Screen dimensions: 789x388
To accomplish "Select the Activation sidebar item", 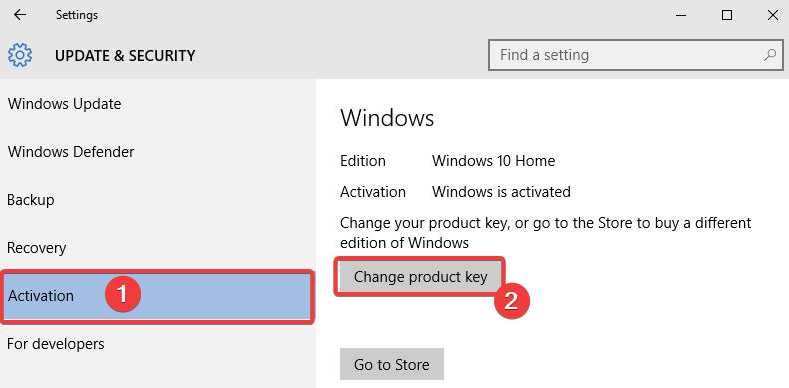I will click(x=158, y=296).
